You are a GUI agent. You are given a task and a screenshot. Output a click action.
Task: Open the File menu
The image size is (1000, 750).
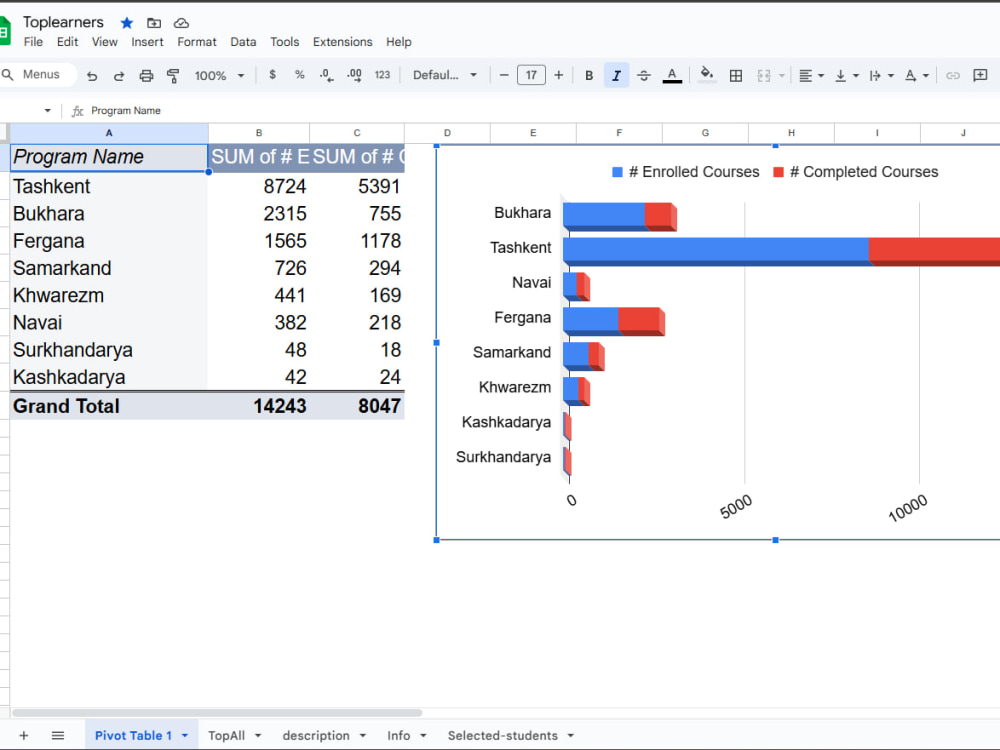33,41
